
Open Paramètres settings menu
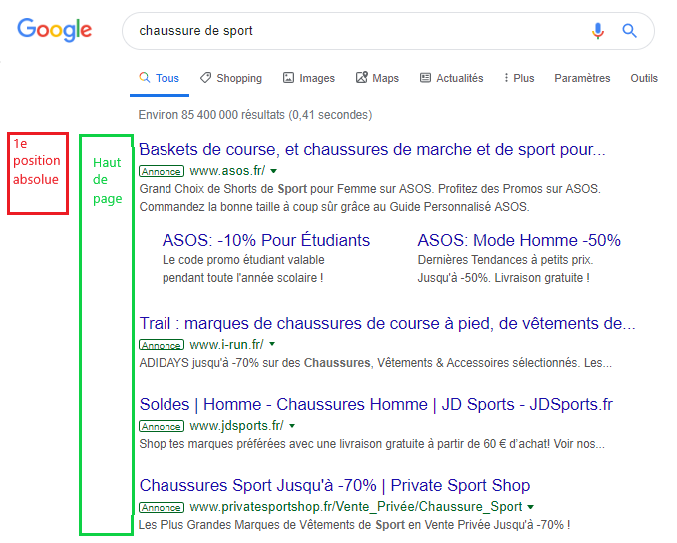pos(582,78)
